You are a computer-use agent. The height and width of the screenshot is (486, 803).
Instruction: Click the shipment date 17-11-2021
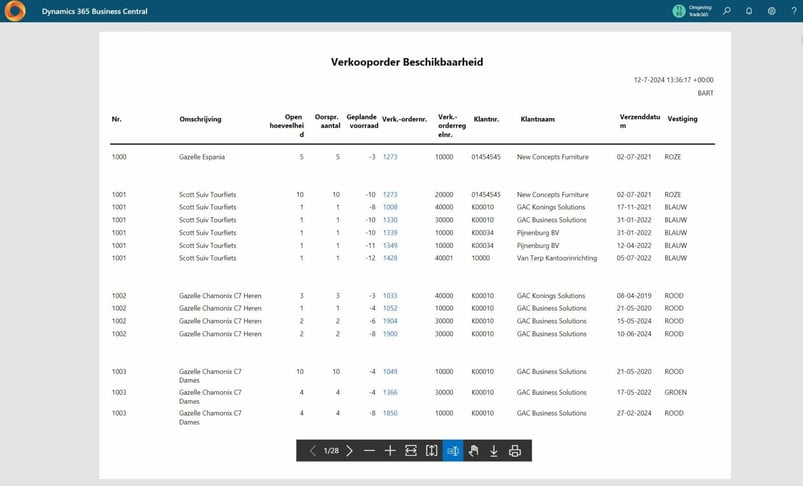click(x=634, y=207)
